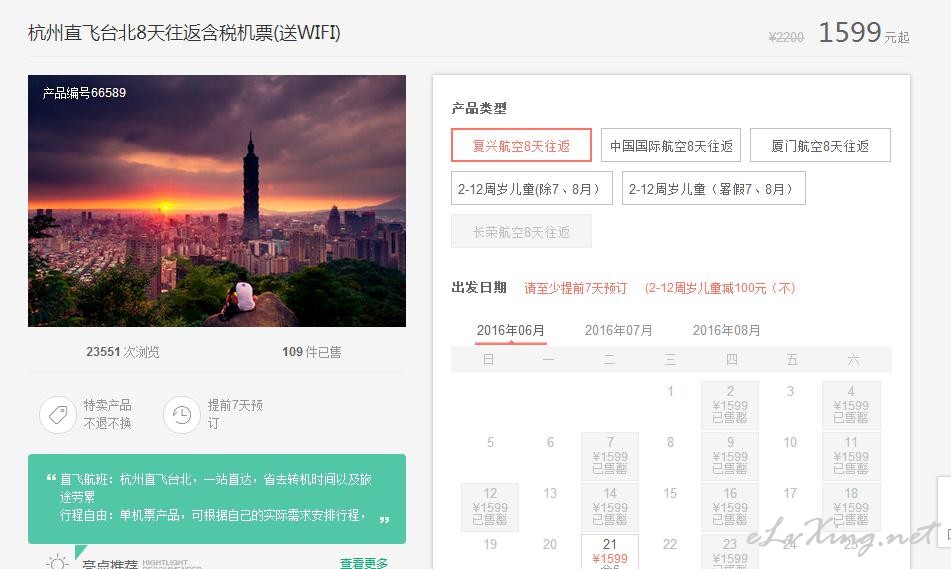Click the (2-12周岁儿童减100元 notice text
Image resolution: width=951 pixels, height=569 pixels.
720,288
